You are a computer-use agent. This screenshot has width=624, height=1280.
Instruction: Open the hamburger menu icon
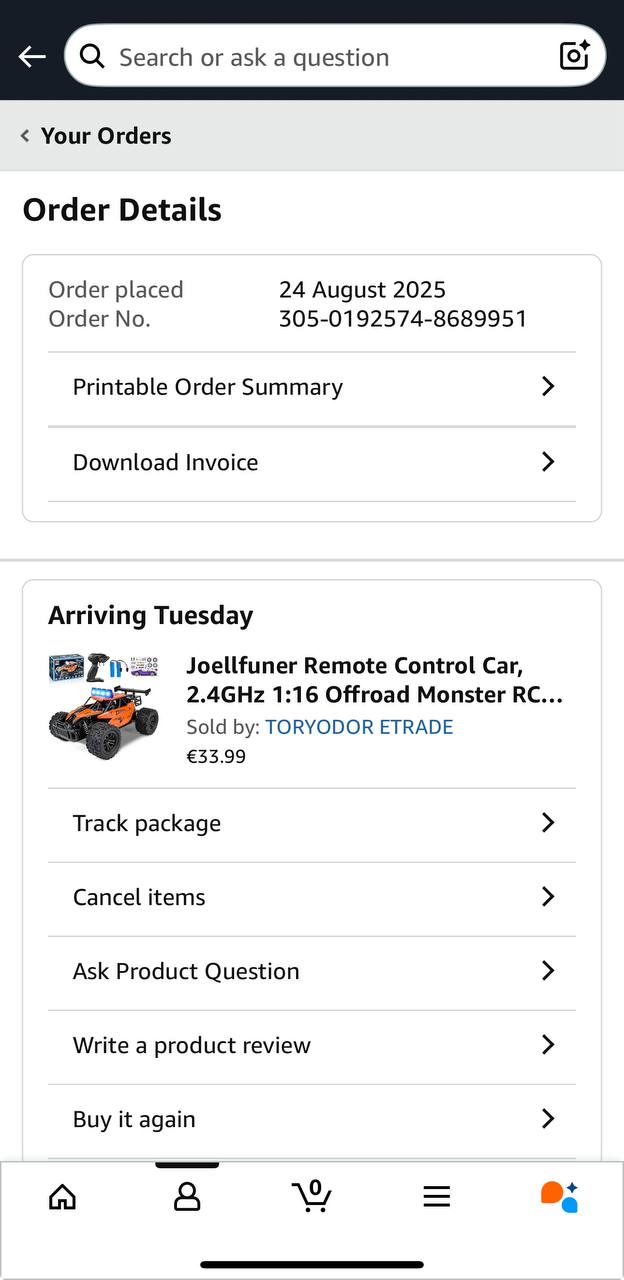[436, 1196]
